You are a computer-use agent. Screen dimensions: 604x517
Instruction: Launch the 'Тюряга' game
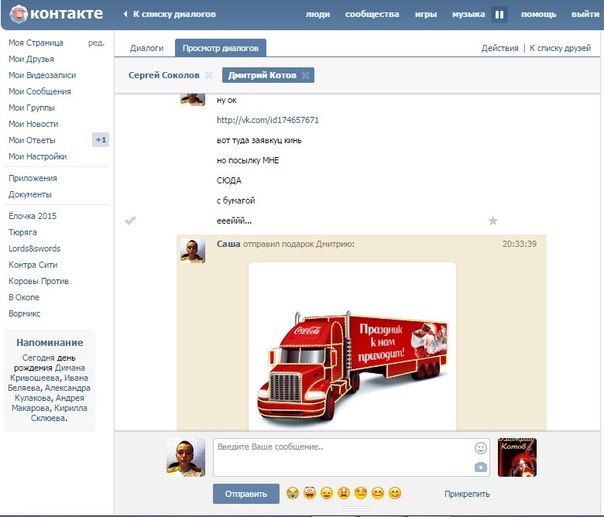click(x=23, y=232)
